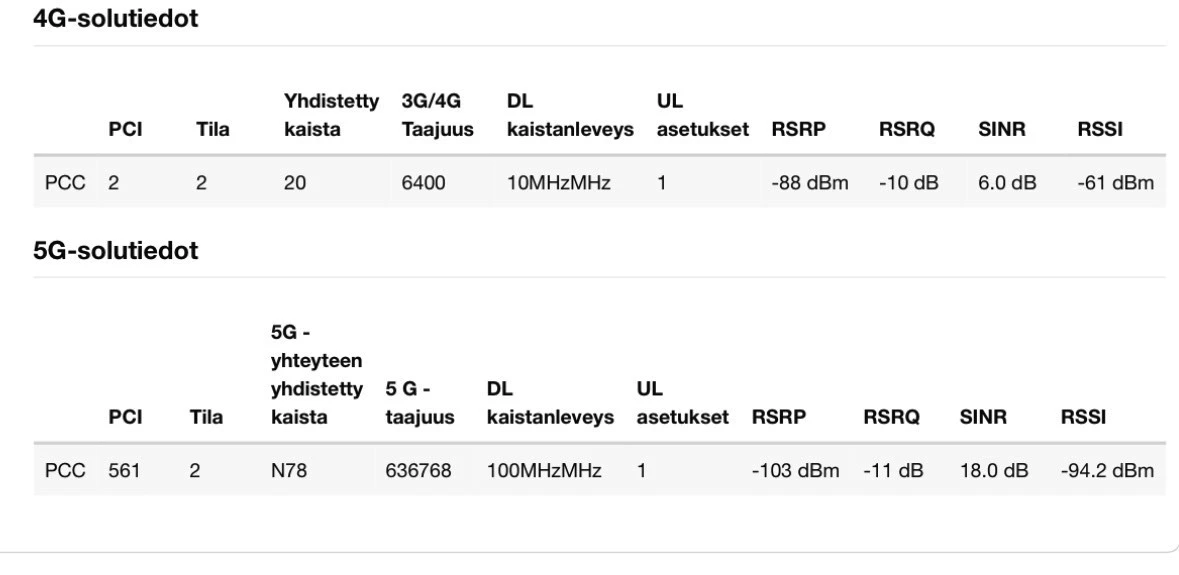The height and width of the screenshot is (575, 1179).
Task: Click the 5 G - taajuus column header
Action: (x=417, y=404)
